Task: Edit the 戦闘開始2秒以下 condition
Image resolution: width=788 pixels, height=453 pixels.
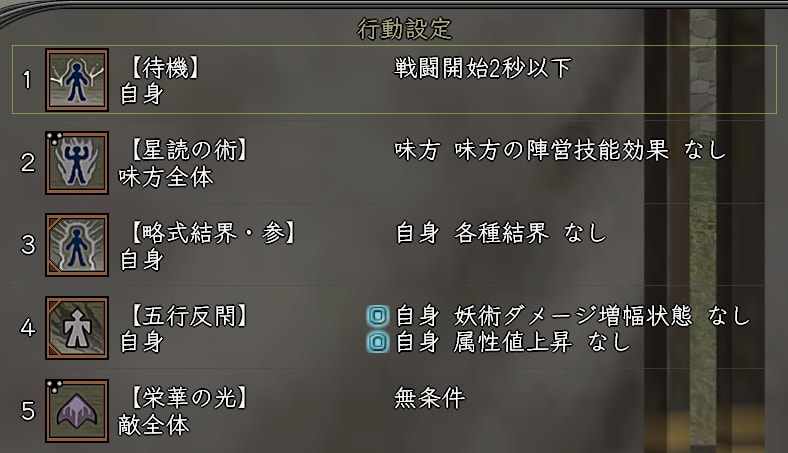Action: click(x=482, y=68)
